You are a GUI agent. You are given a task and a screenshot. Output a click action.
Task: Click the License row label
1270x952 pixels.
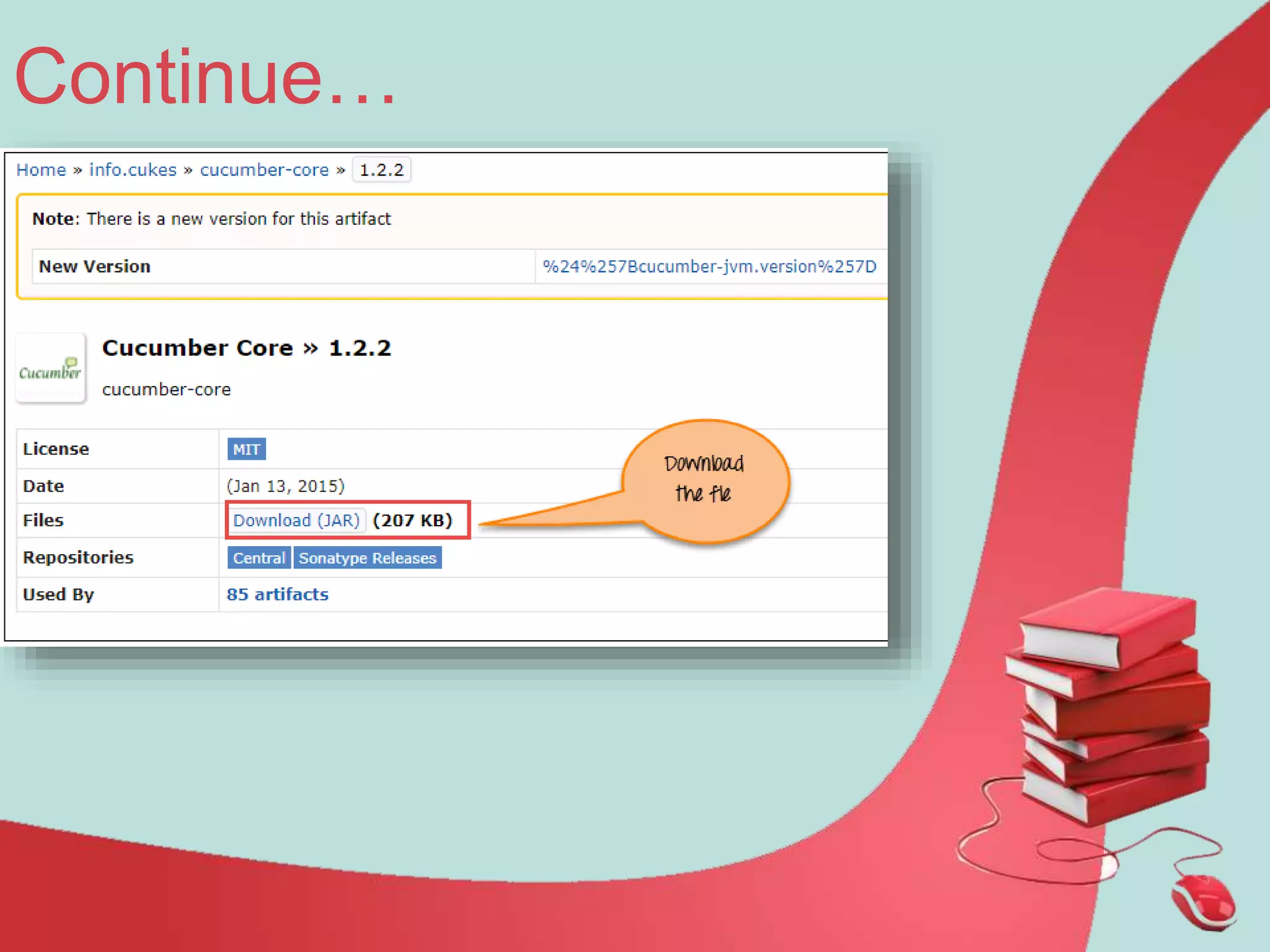56,449
